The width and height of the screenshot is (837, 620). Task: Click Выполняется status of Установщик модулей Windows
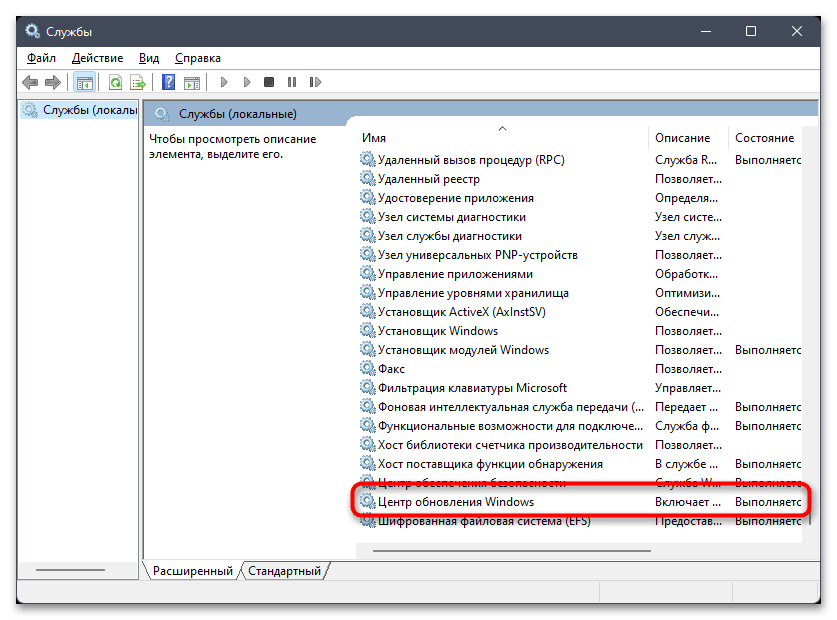click(x=768, y=350)
